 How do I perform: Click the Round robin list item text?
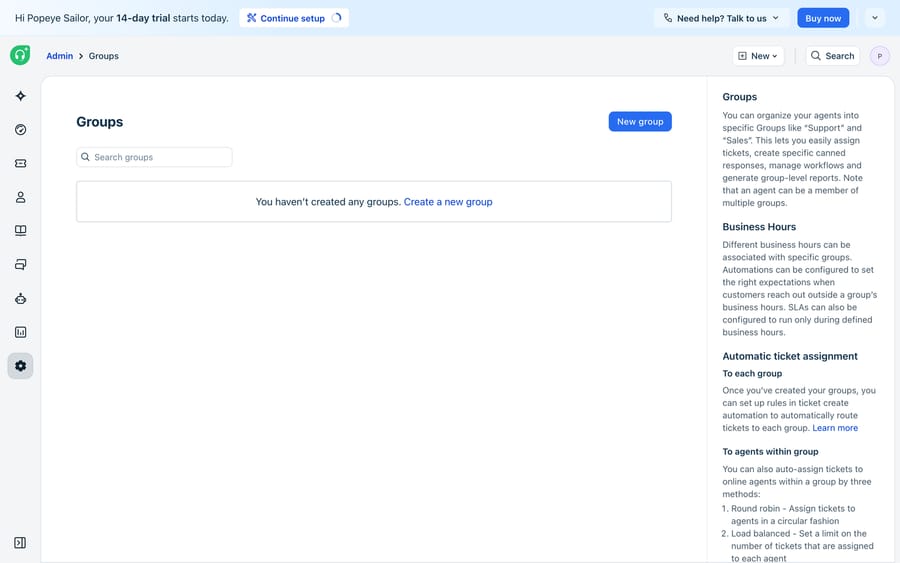click(x=793, y=515)
